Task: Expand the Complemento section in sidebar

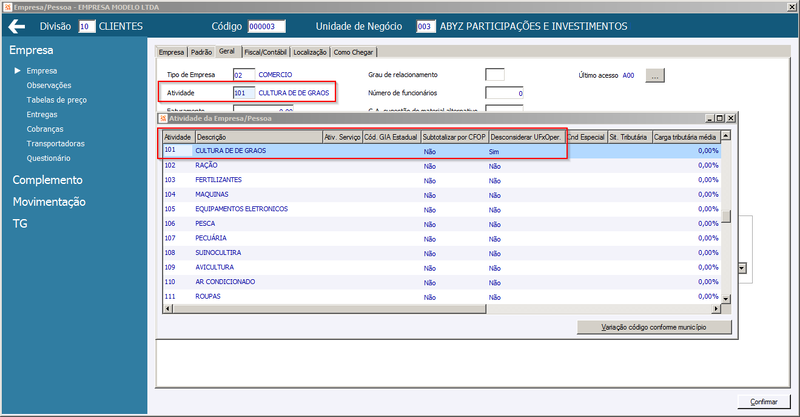Action: click(47, 180)
